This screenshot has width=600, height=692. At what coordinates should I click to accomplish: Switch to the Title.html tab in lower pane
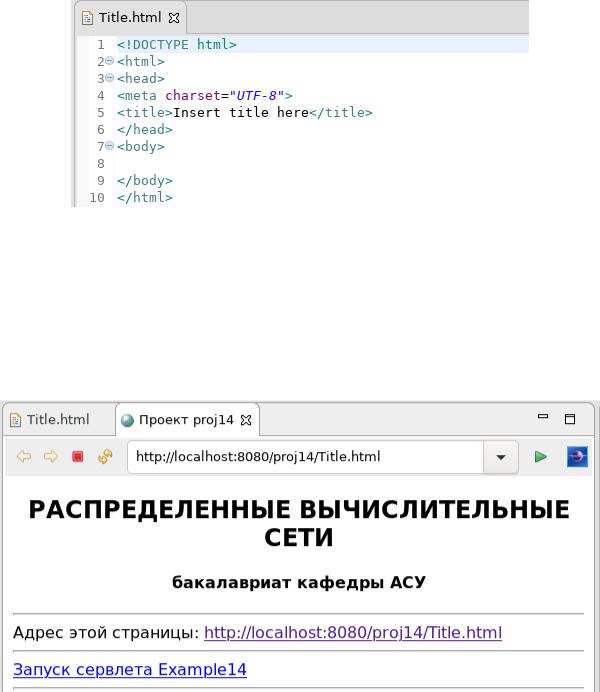pos(58,419)
